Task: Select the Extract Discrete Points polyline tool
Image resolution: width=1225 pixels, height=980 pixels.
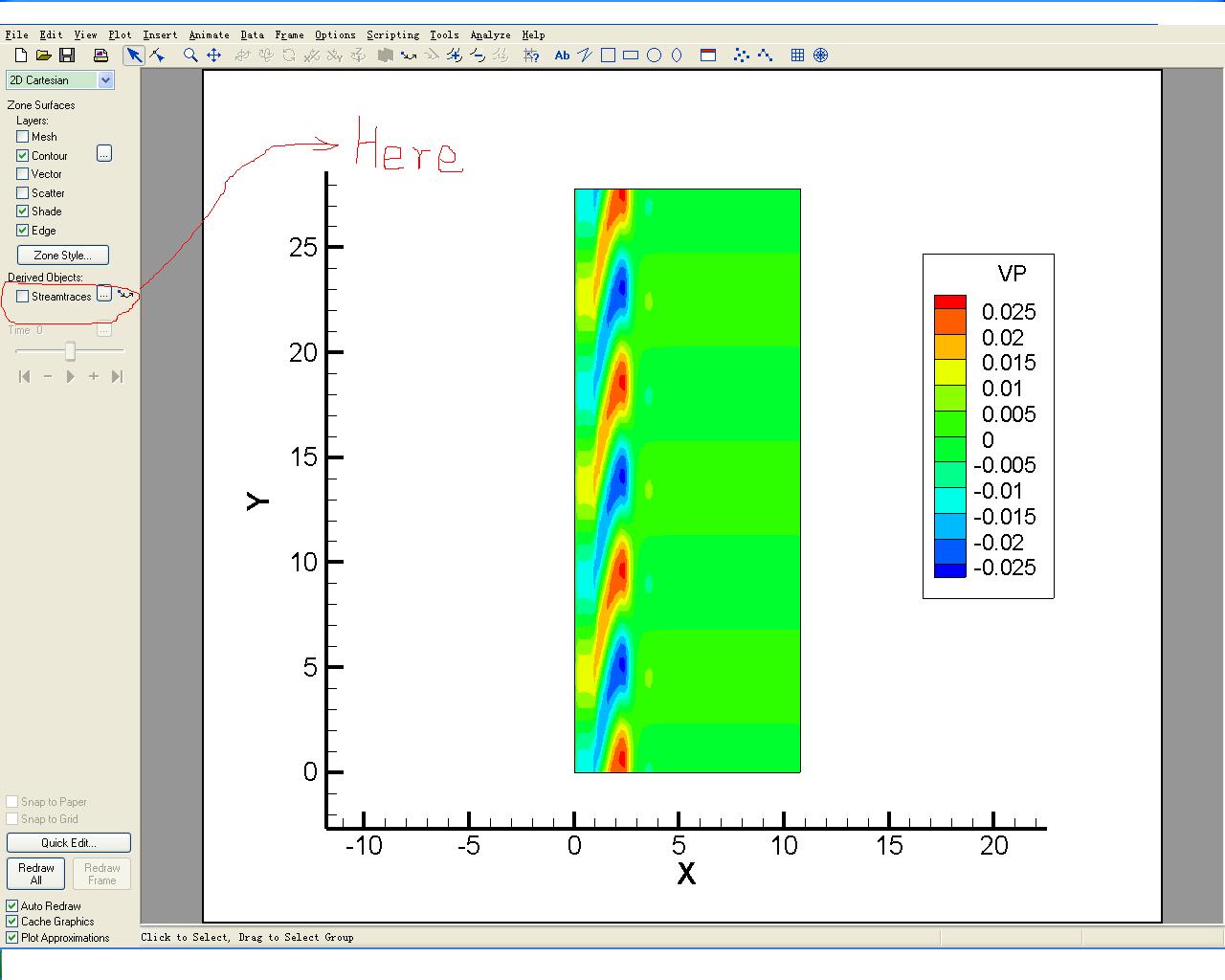Action: (765, 55)
